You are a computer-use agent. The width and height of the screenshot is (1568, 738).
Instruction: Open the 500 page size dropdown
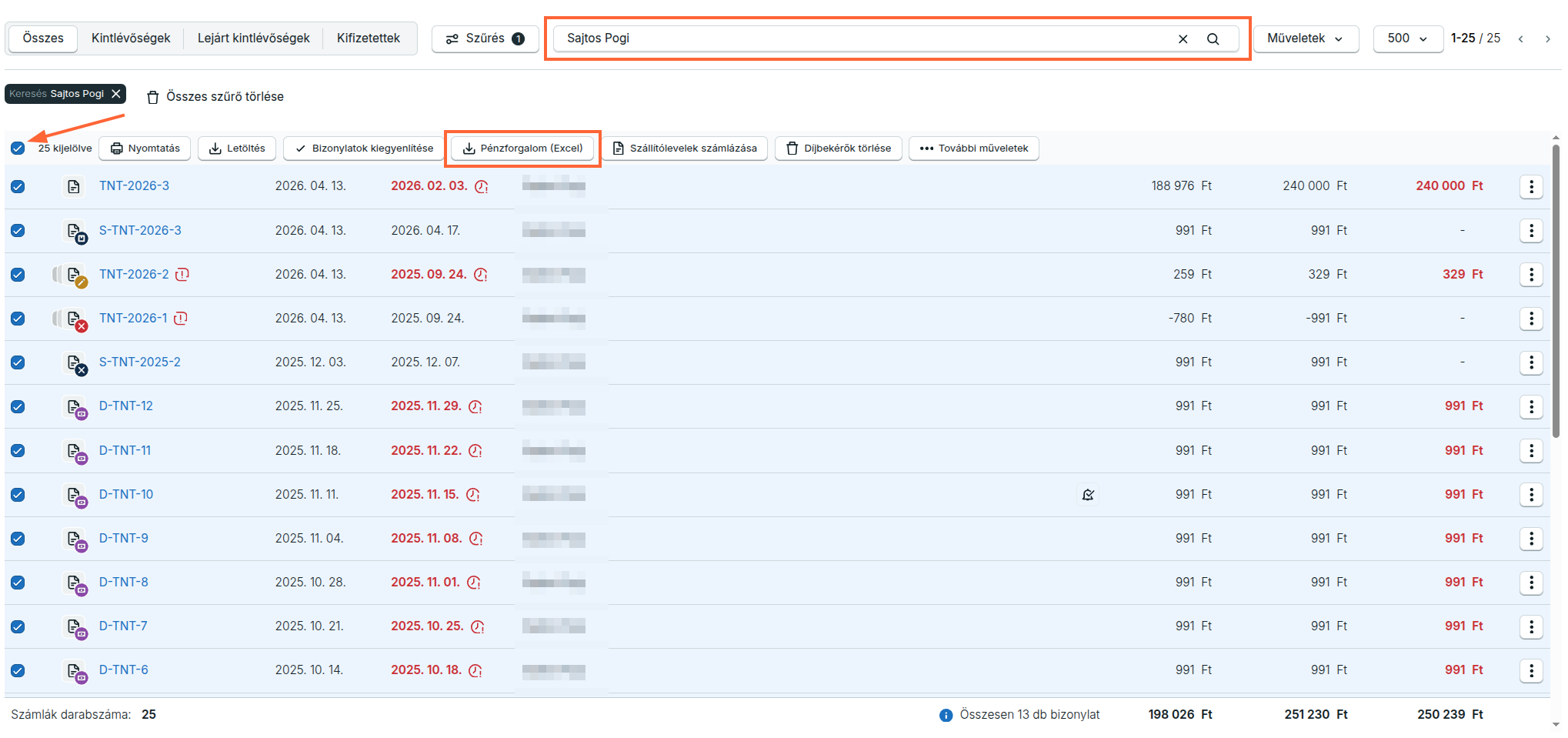1406,38
